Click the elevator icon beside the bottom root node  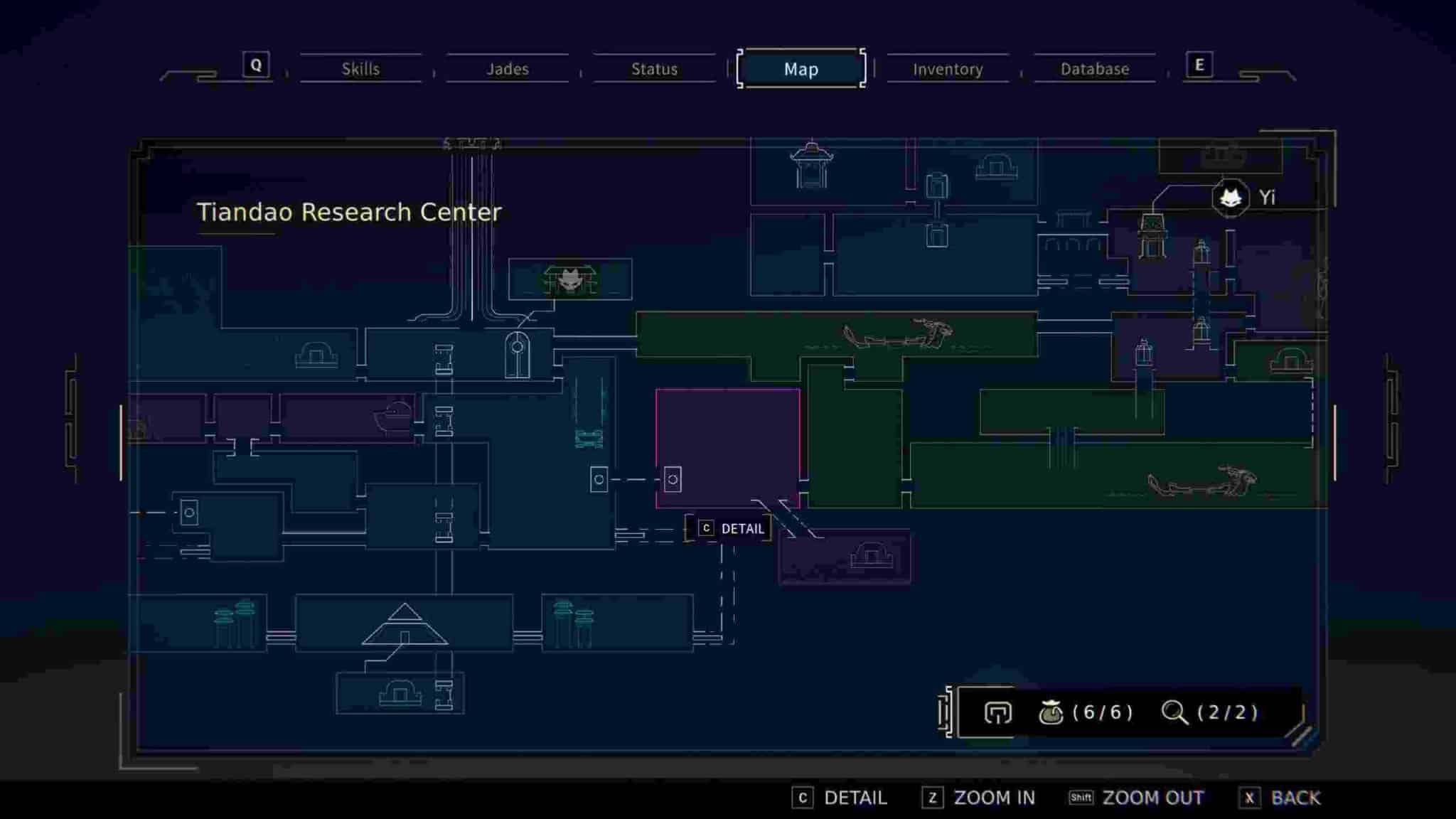coord(444,694)
